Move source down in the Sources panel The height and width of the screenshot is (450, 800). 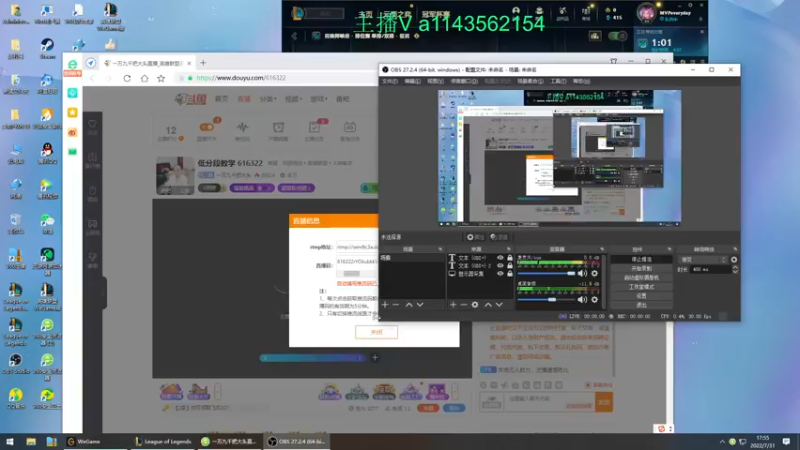pos(499,305)
